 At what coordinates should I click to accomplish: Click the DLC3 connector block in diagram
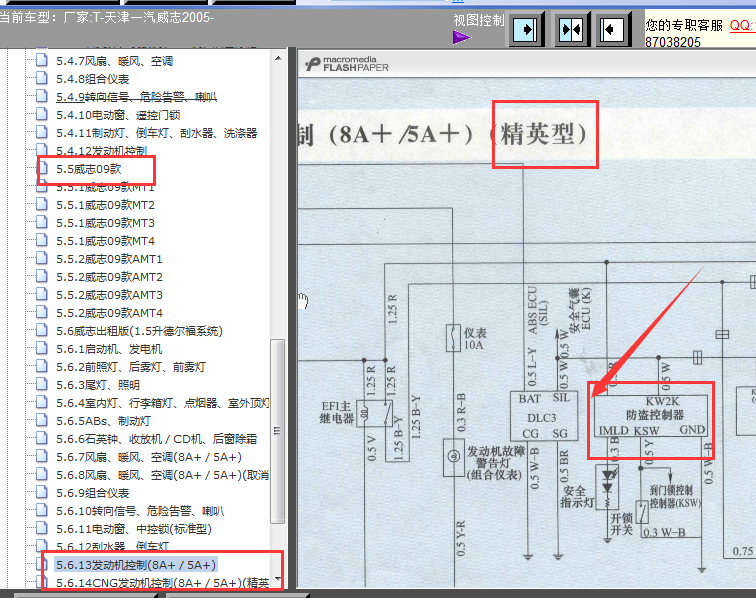[x=544, y=416]
